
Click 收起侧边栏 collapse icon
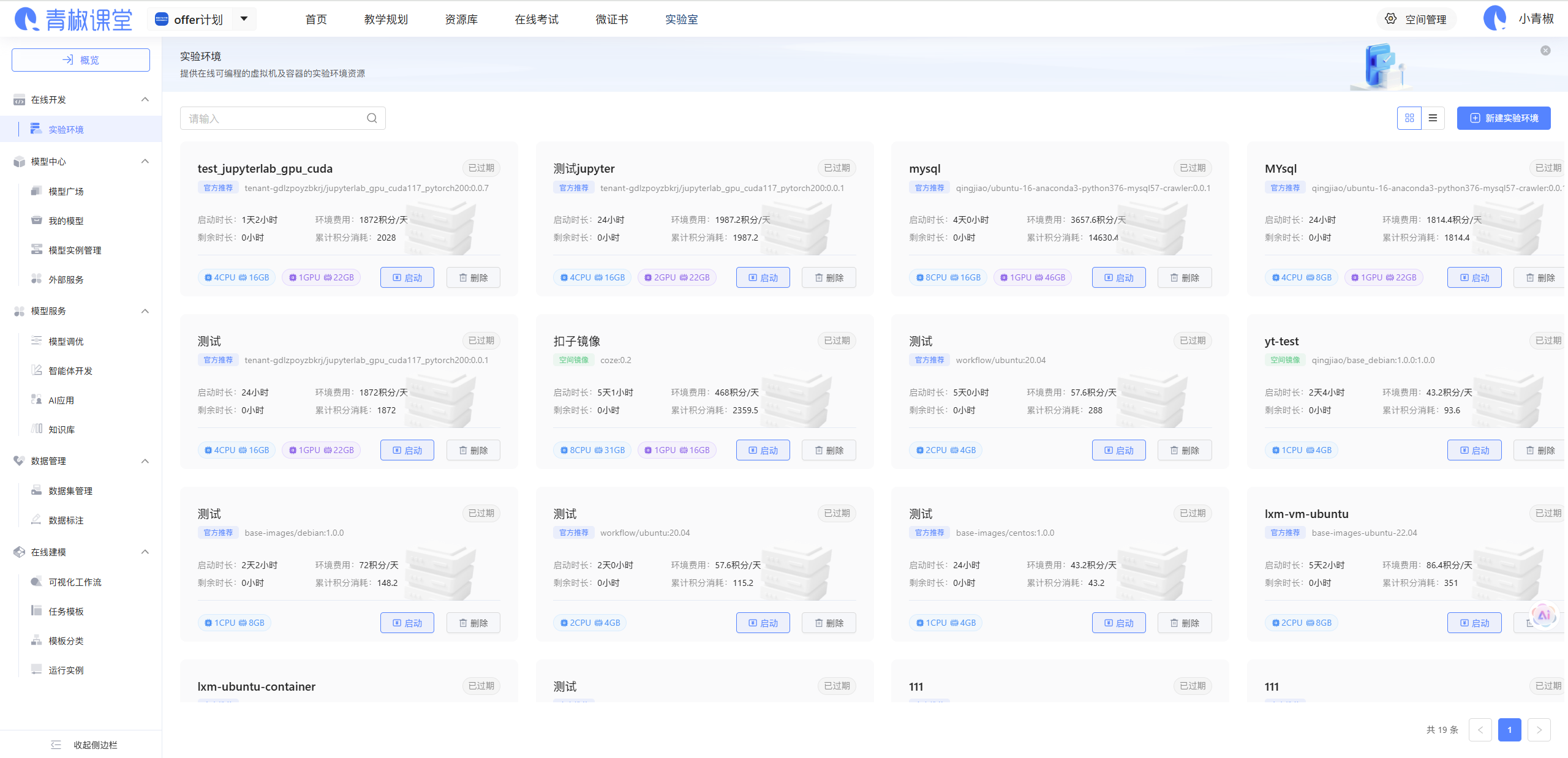pos(56,745)
